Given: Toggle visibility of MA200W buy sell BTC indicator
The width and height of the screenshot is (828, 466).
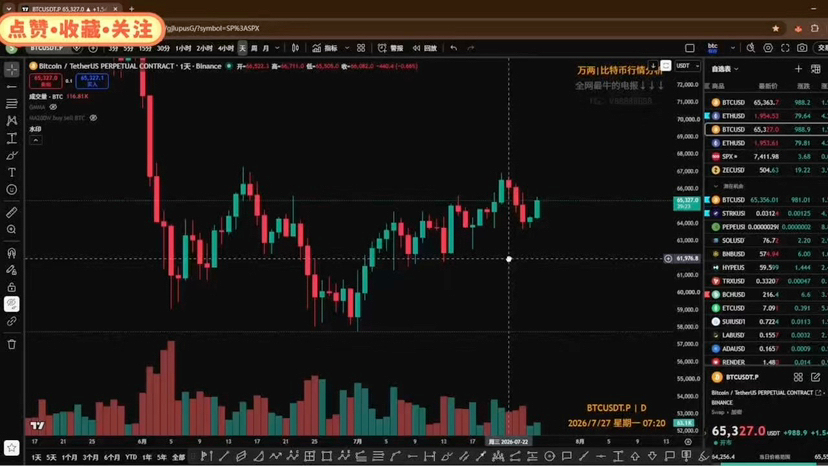Looking at the screenshot, I should tap(93, 118).
